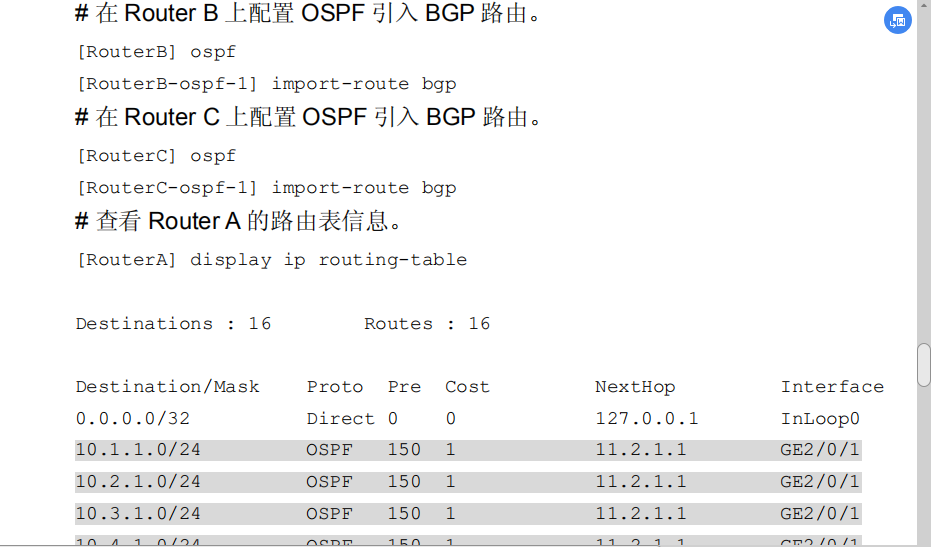This screenshot has width=931, height=547.
Task: Click the "Destination/Mask" column header
Action: [x=167, y=387]
